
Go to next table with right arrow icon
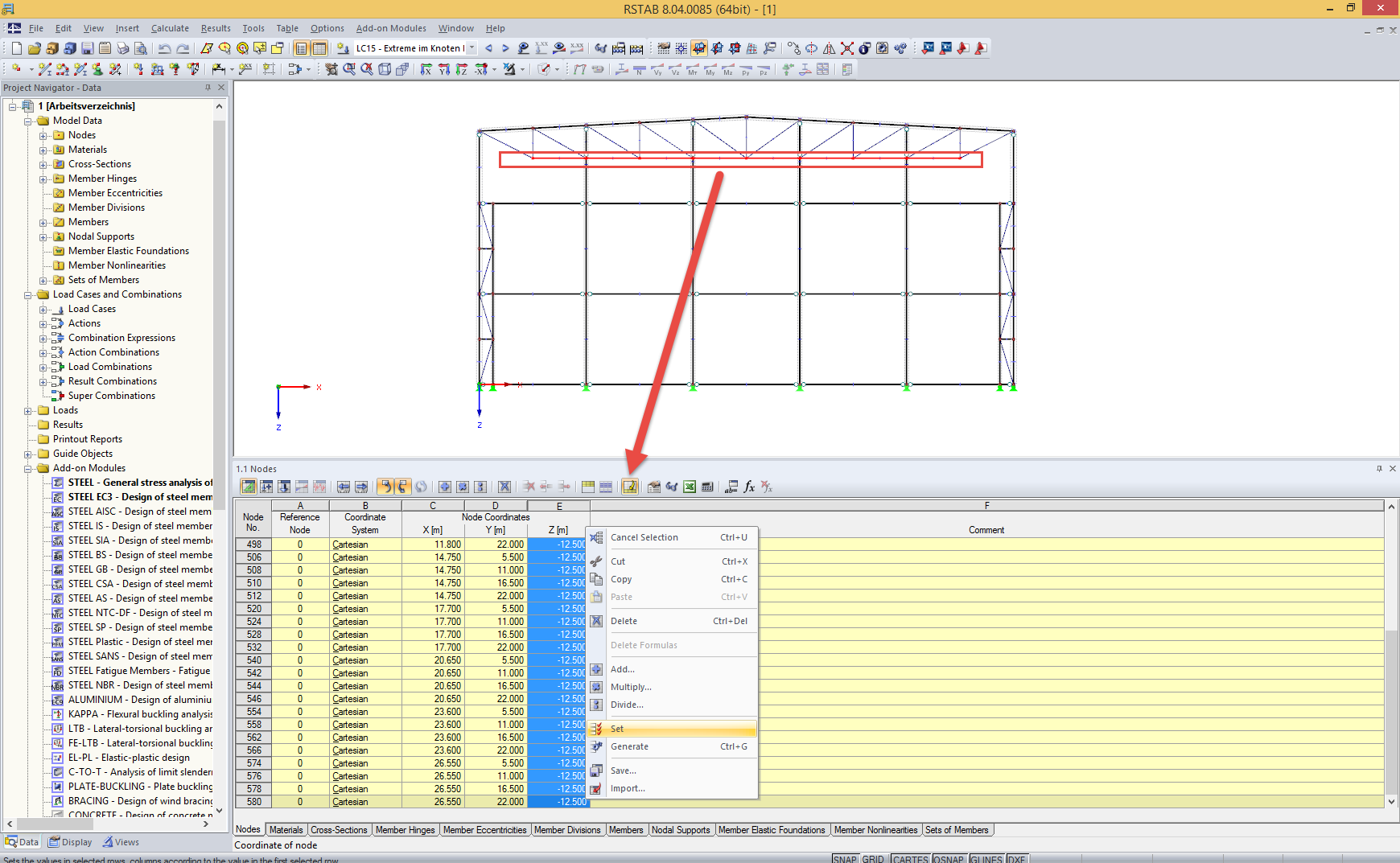361,487
